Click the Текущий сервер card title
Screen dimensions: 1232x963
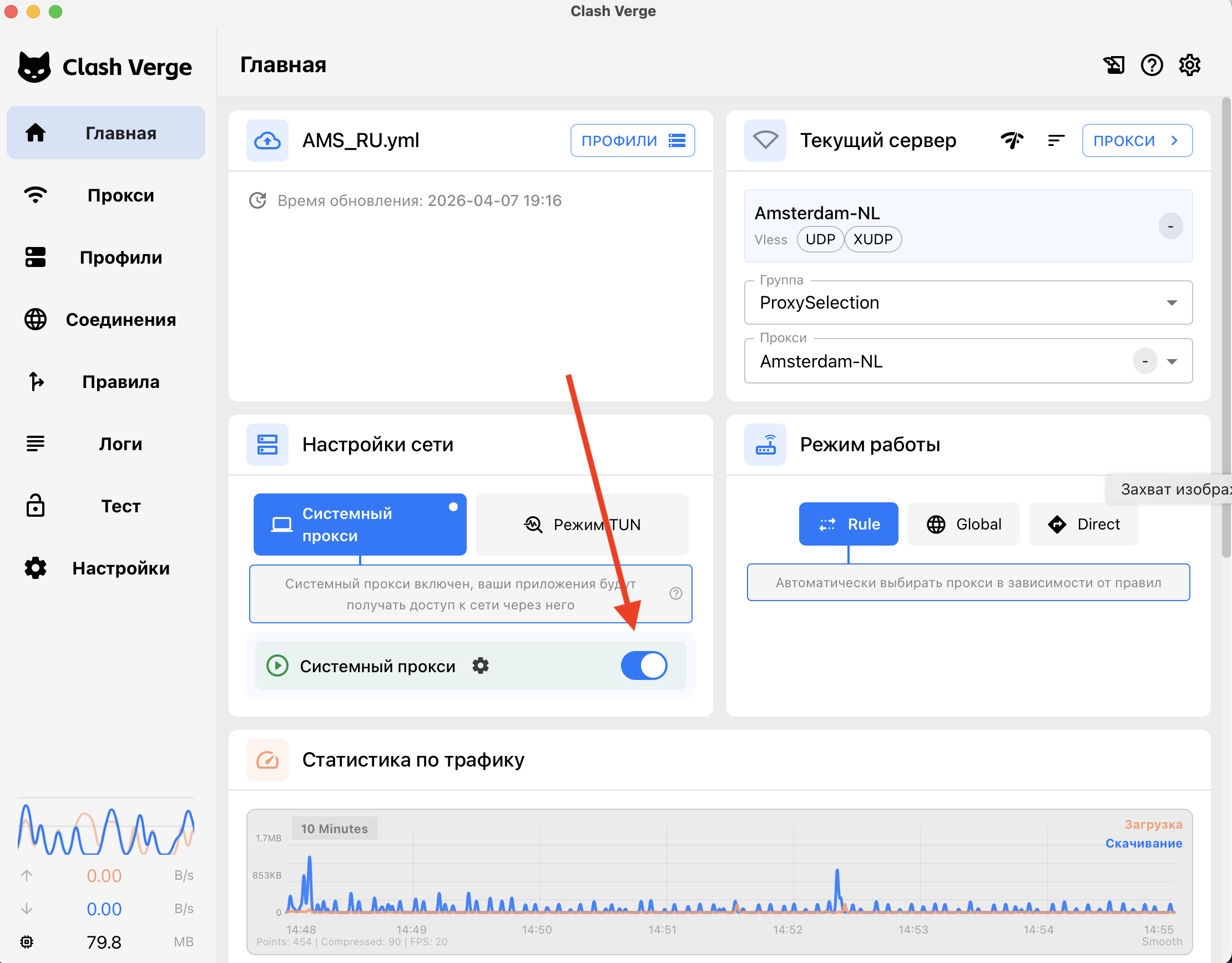(878, 140)
